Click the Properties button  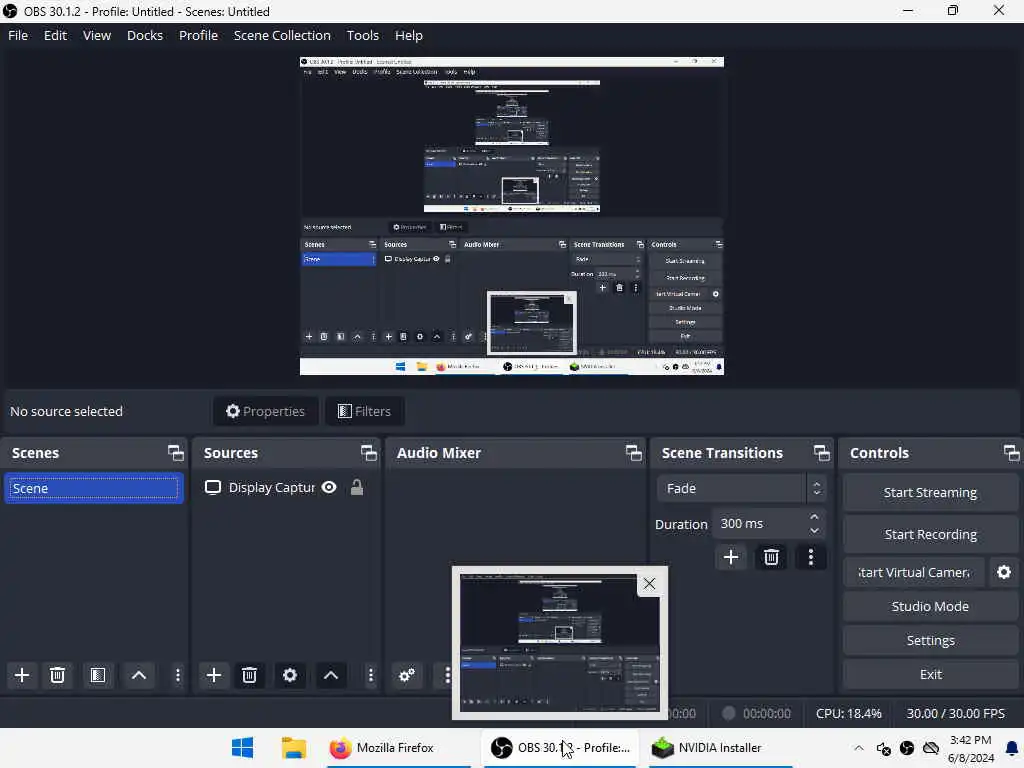click(x=265, y=411)
